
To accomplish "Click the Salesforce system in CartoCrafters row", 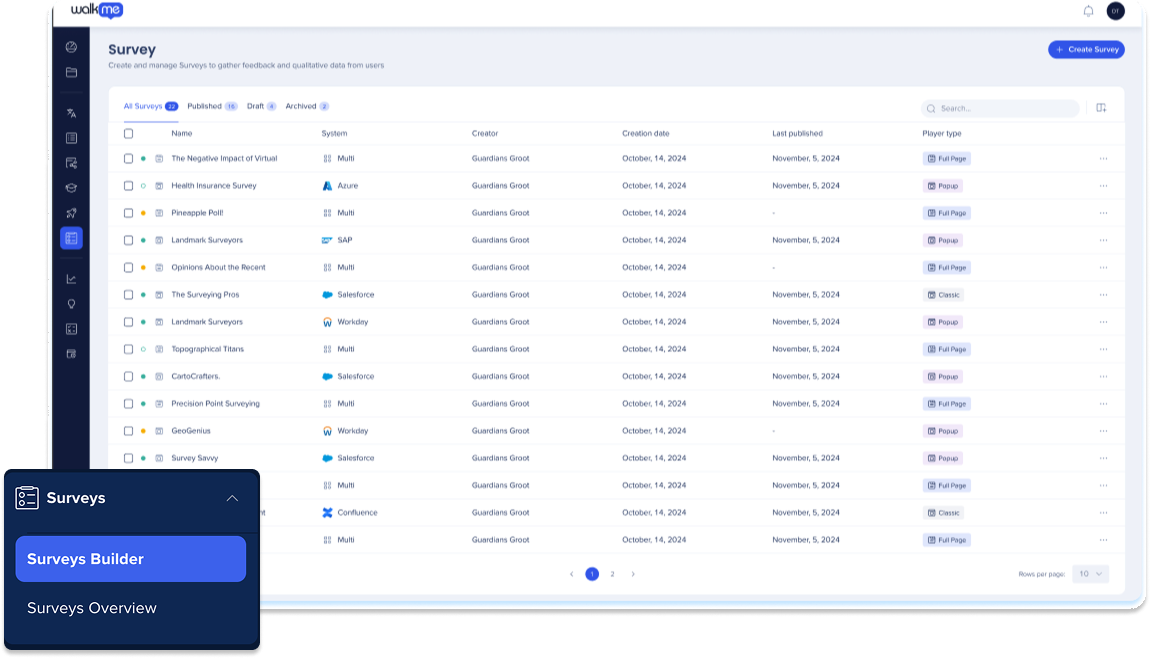I will tap(348, 376).
